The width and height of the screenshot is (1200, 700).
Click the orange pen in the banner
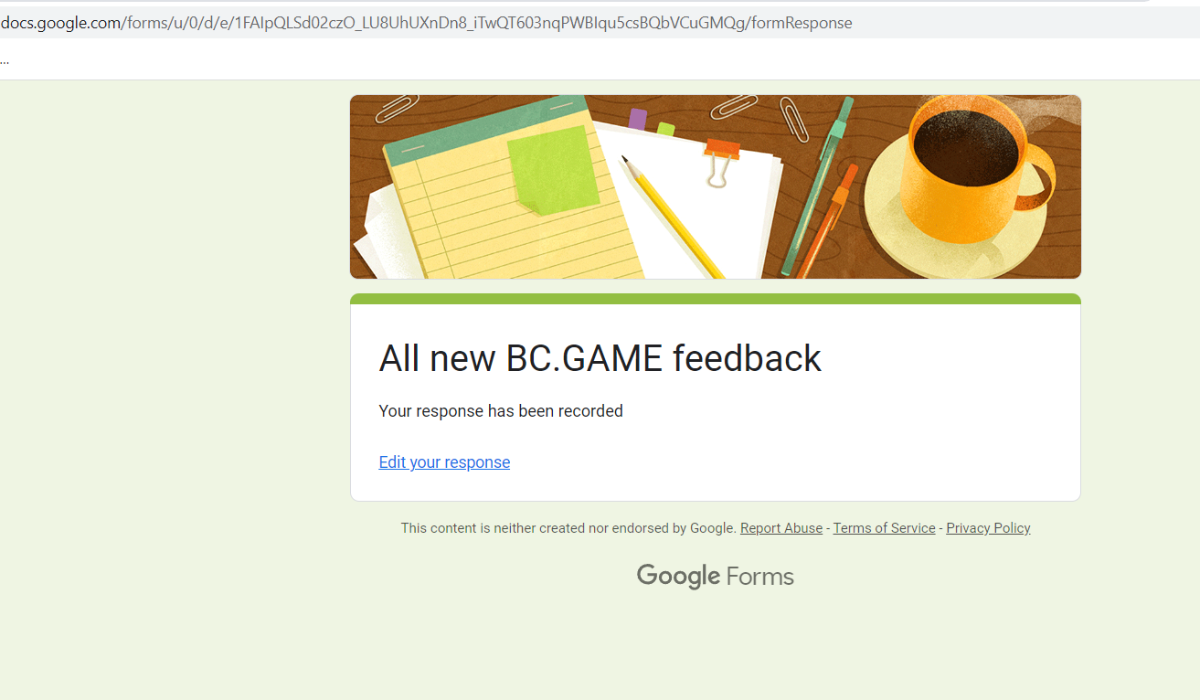(828, 220)
